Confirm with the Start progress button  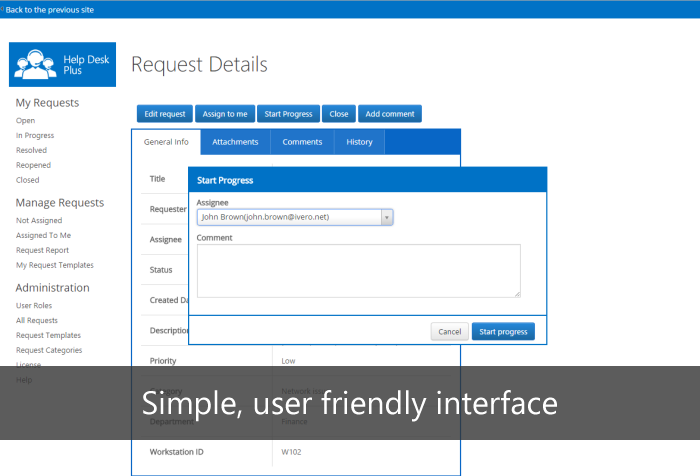pyautogui.click(x=503, y=332)
